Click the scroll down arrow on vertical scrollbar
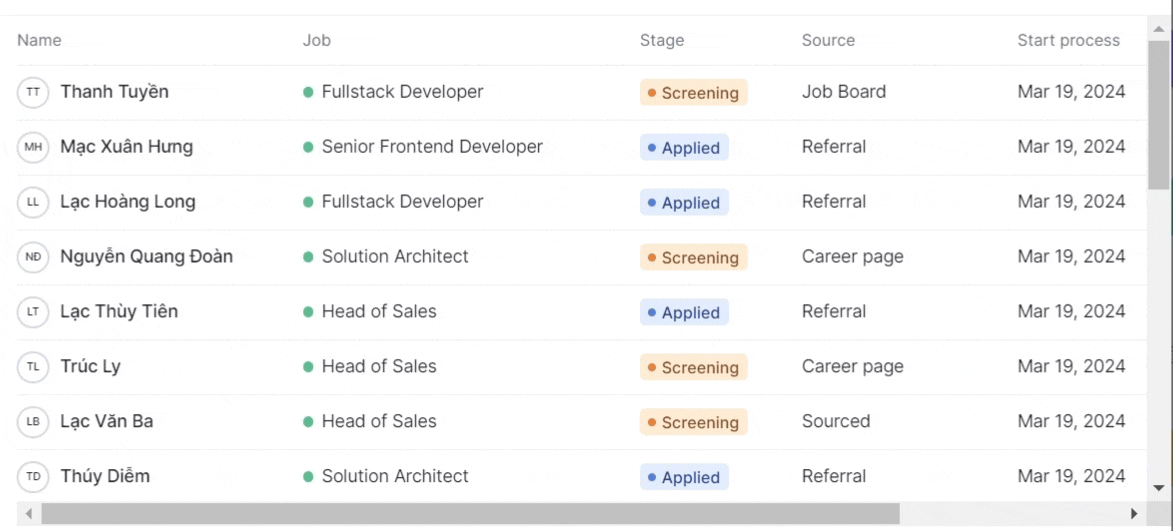Image resolution: width=1173 pixels, height=531 pixels. 1159,488
